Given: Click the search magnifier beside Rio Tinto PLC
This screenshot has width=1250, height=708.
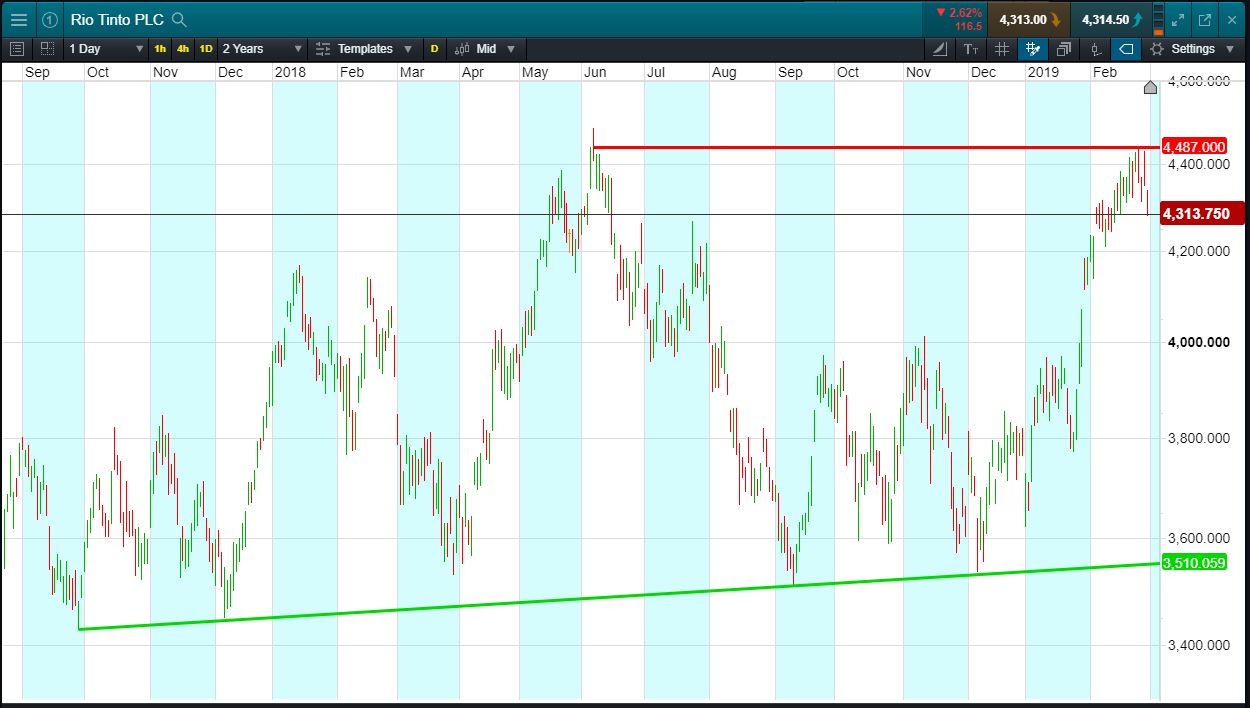Looking at the screenshot, I should (x=179, y=19).
